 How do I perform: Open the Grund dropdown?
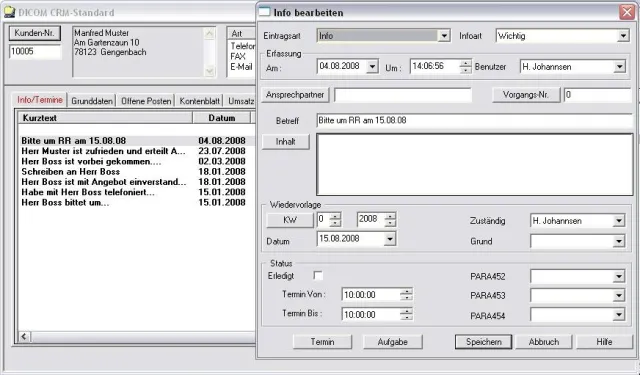pos(619,242)
